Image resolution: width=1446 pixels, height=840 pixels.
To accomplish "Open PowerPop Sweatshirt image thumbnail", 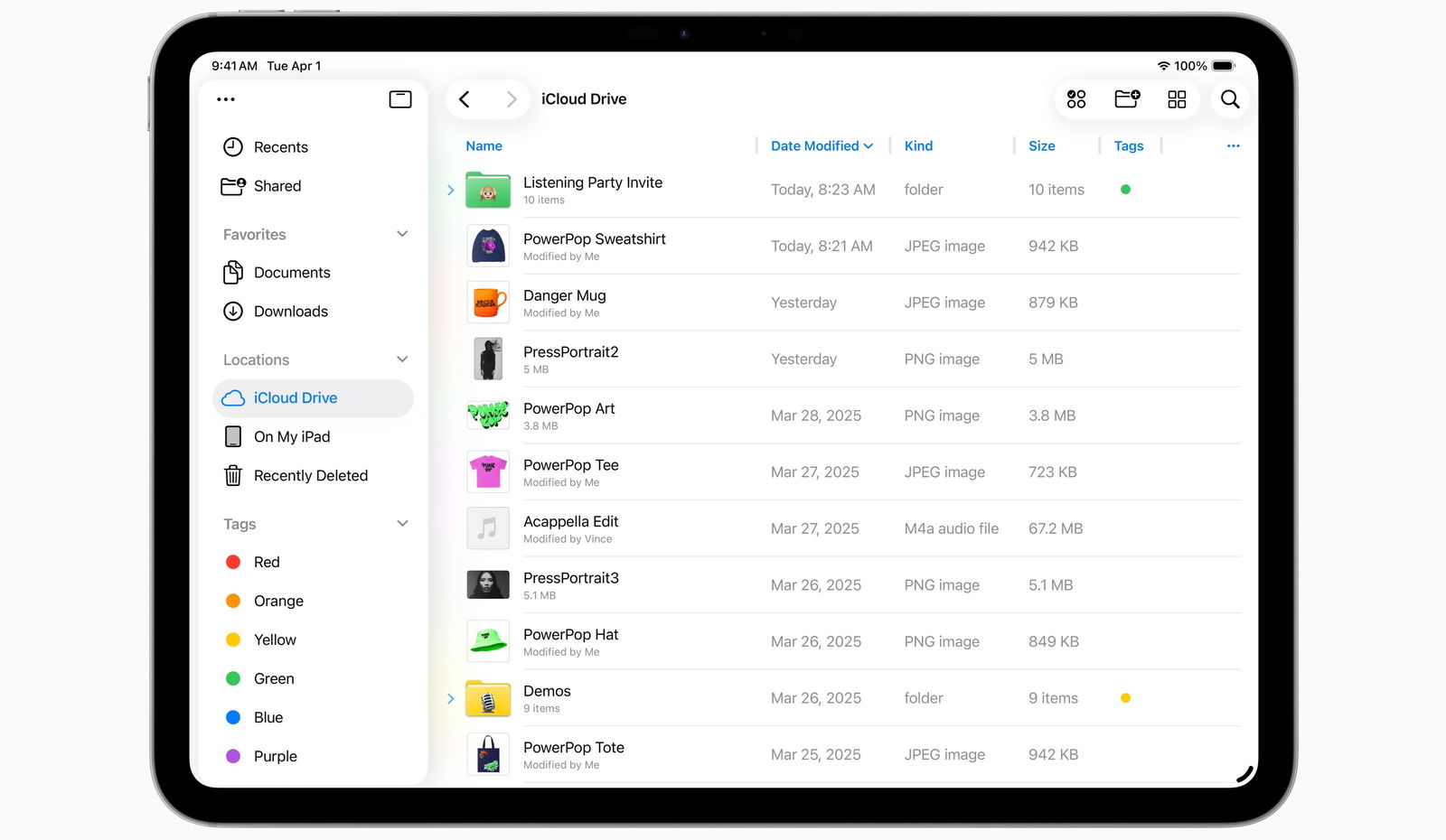I will pos(488,246).
